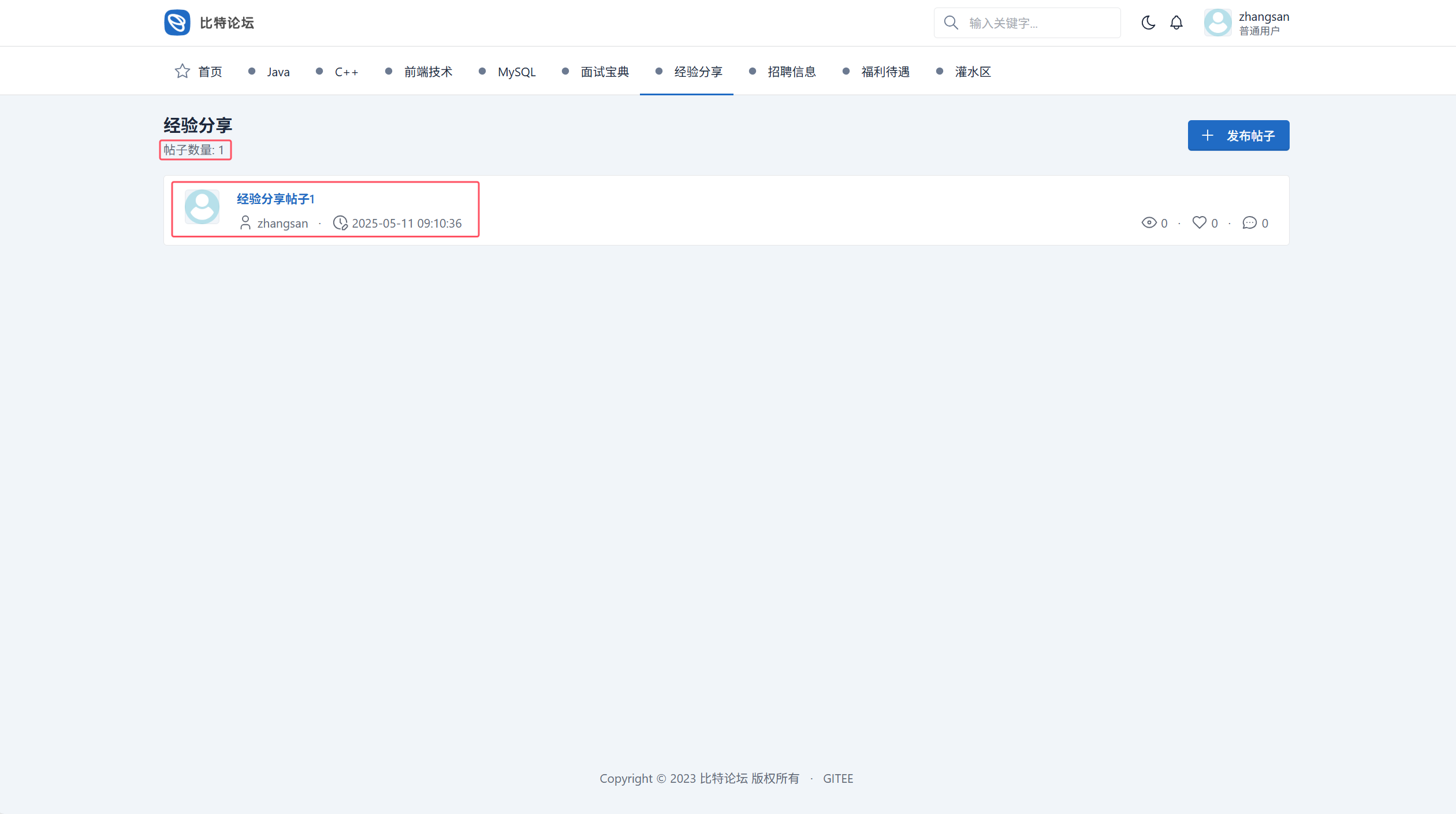This screenshot has height=814, width=1456.
Task: Switch to the Java section
Action: (x=278, y=72)
